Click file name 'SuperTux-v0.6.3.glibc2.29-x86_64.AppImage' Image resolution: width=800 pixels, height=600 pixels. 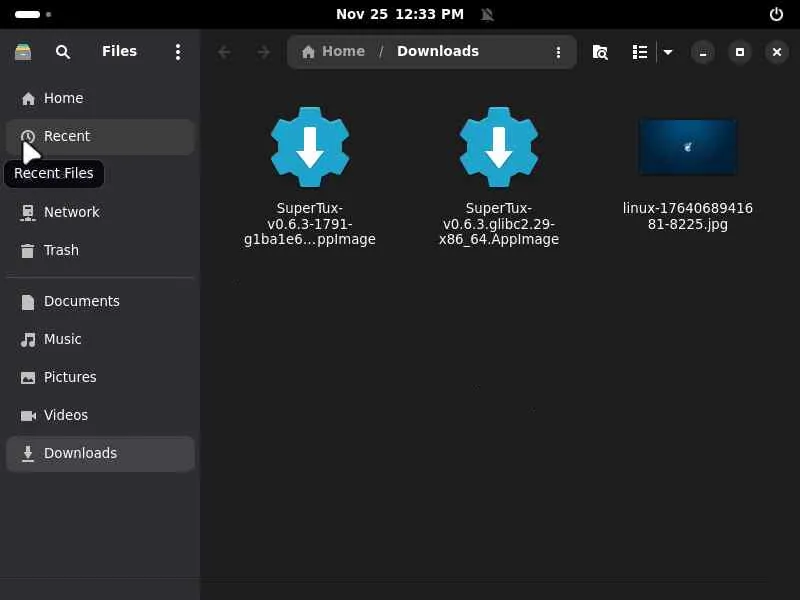[498, 223]
